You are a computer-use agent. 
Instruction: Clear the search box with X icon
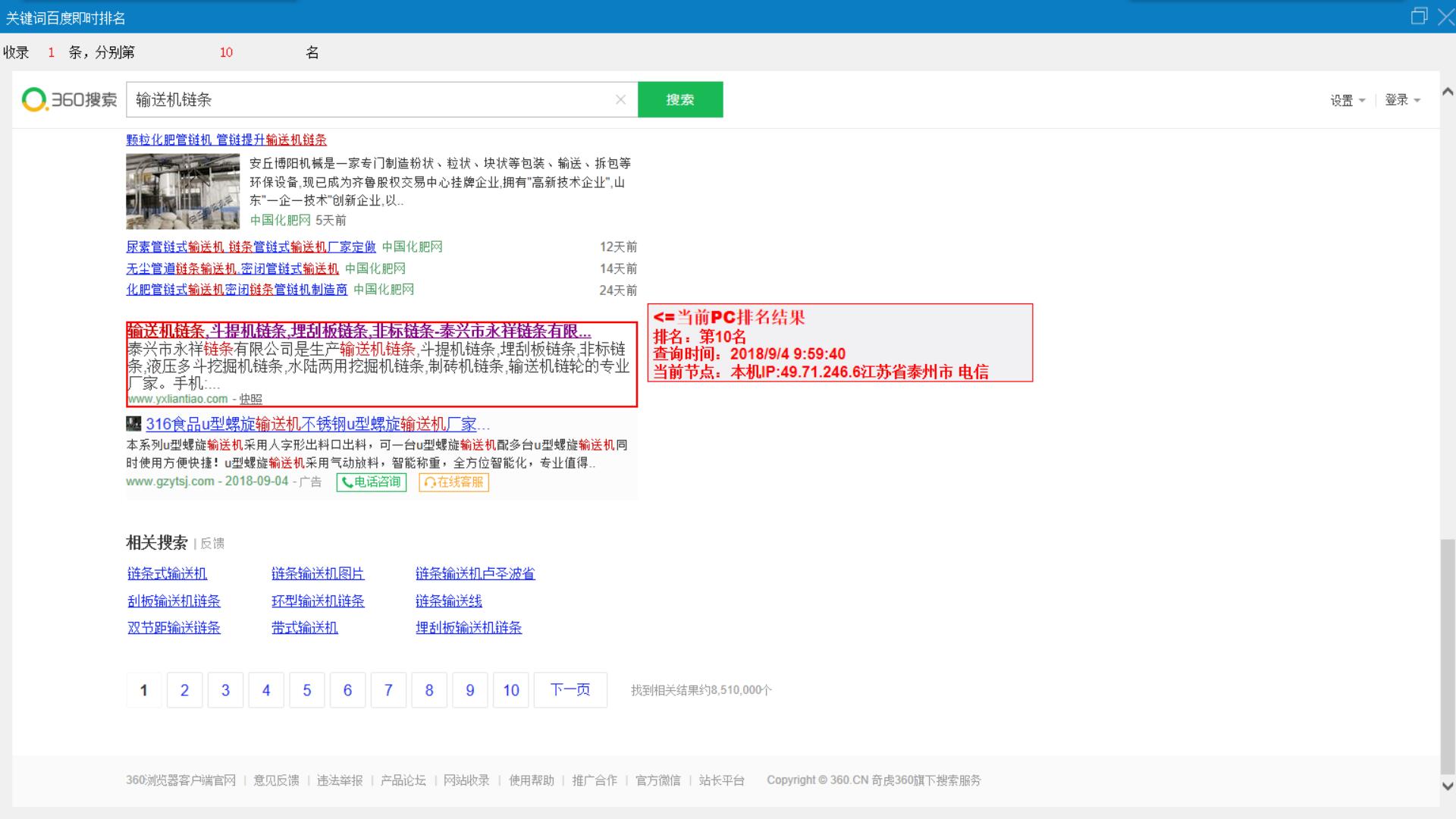pyautogui.click(x=620, y=99)
